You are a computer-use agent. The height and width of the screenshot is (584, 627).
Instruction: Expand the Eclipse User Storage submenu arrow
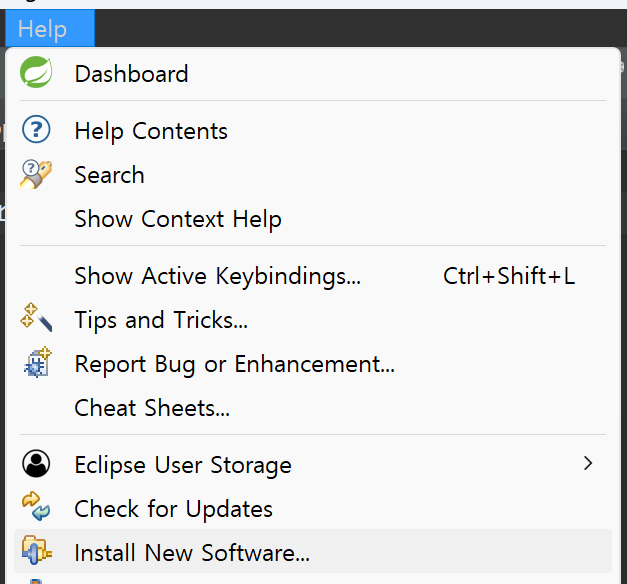click(588, 464)
